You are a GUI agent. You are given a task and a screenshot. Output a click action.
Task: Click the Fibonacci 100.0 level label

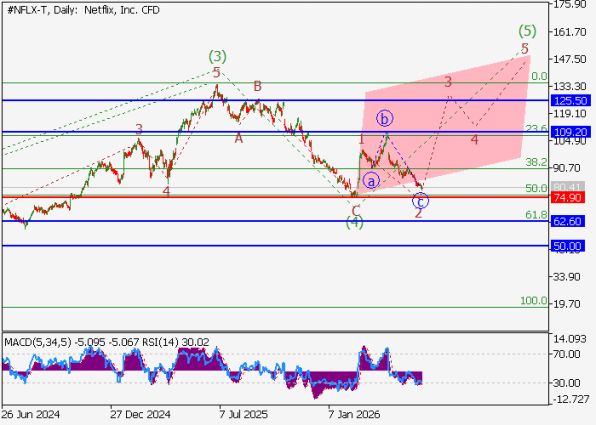pyautogui.click(x=534, y=301)
